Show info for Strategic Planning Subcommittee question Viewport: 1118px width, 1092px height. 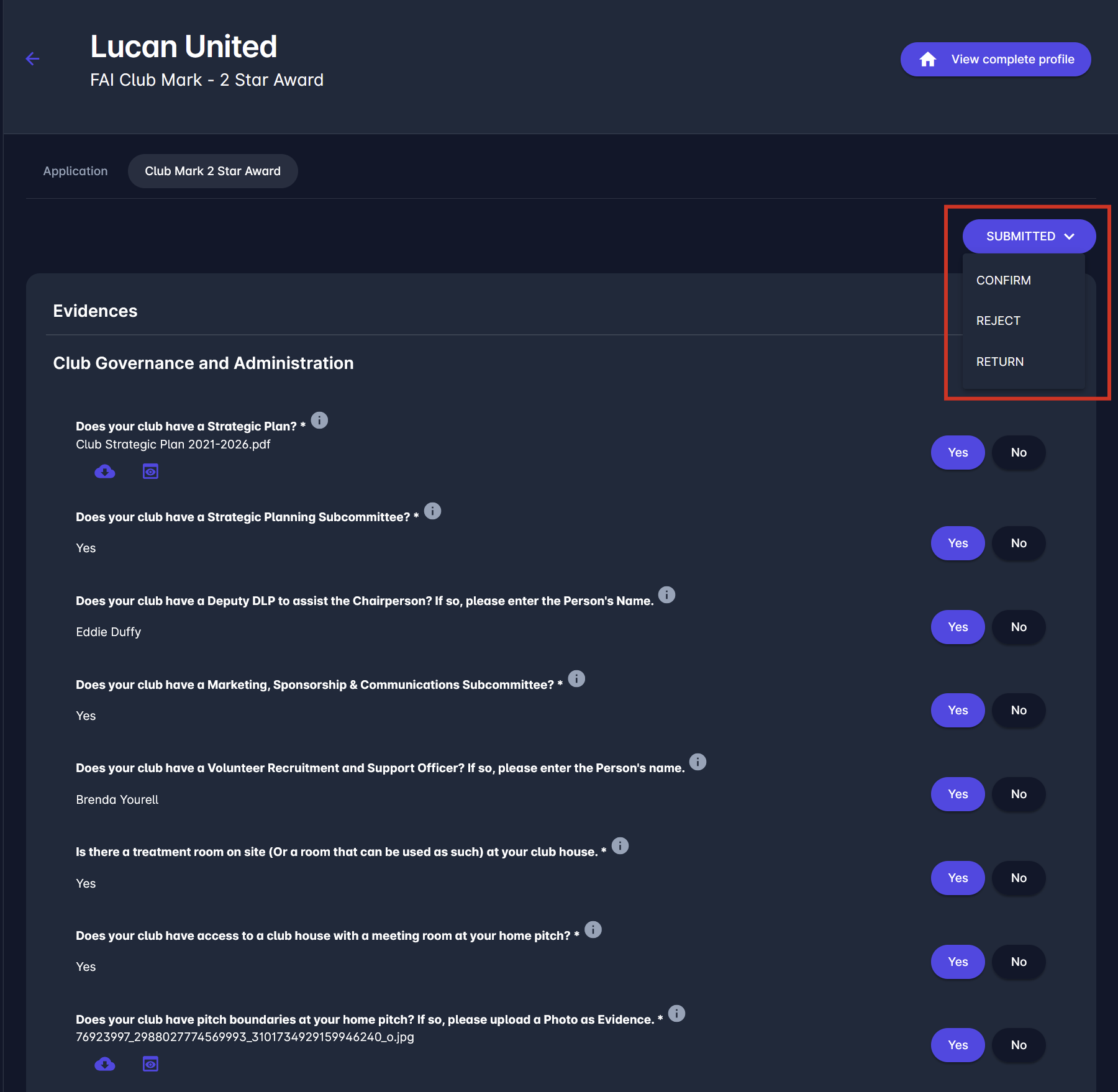[x=432, y=511]
